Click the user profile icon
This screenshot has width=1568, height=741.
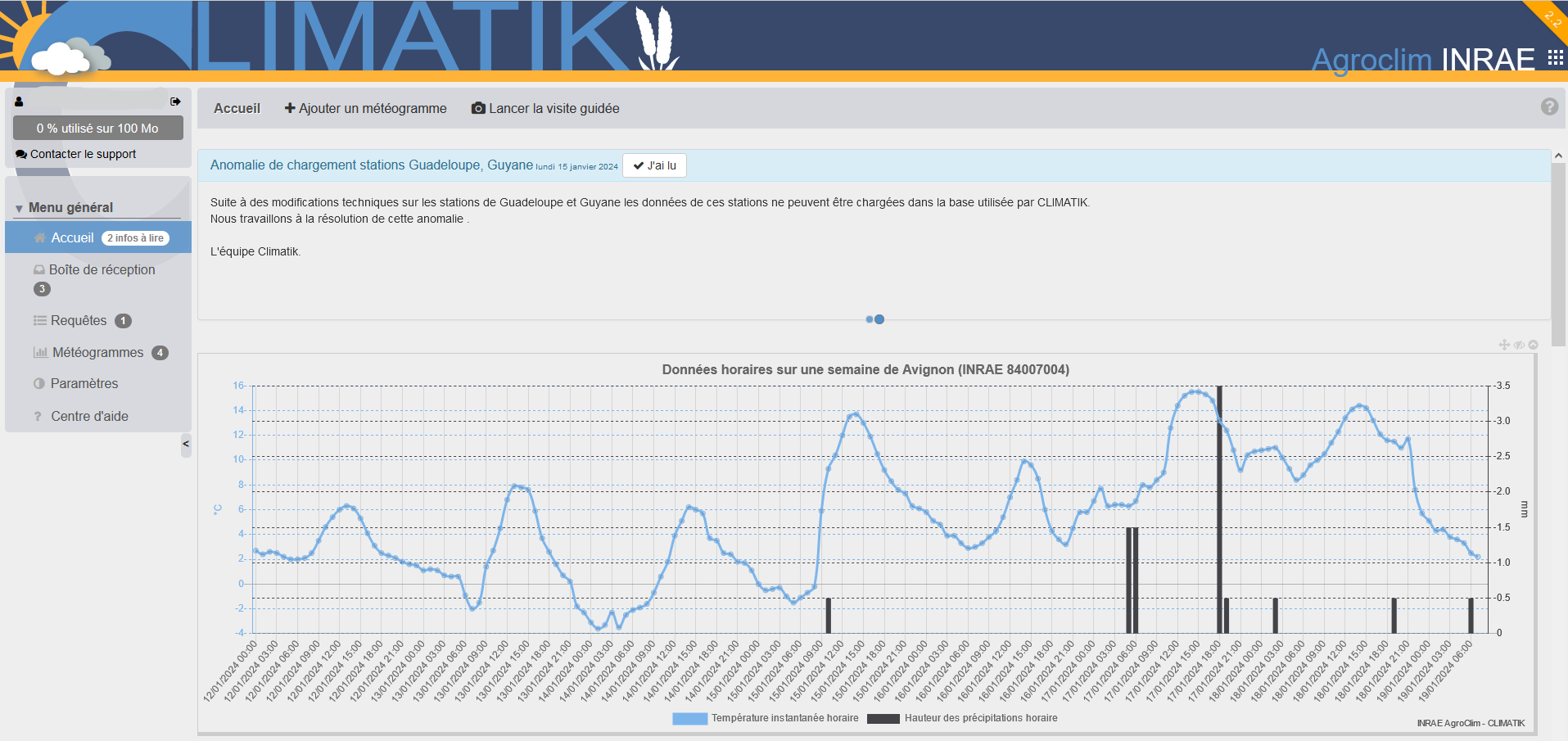(x=19, y=102)
